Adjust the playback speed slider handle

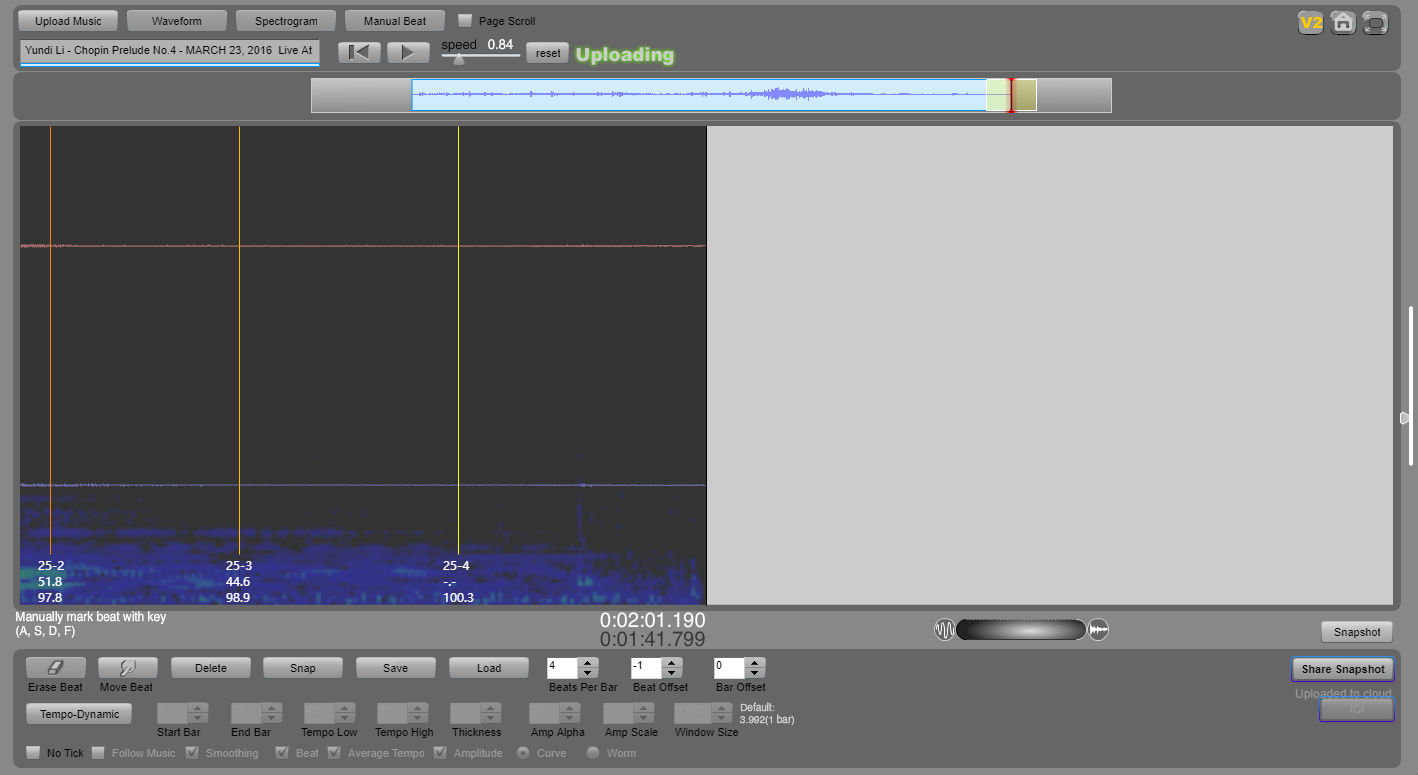[458, 59]
